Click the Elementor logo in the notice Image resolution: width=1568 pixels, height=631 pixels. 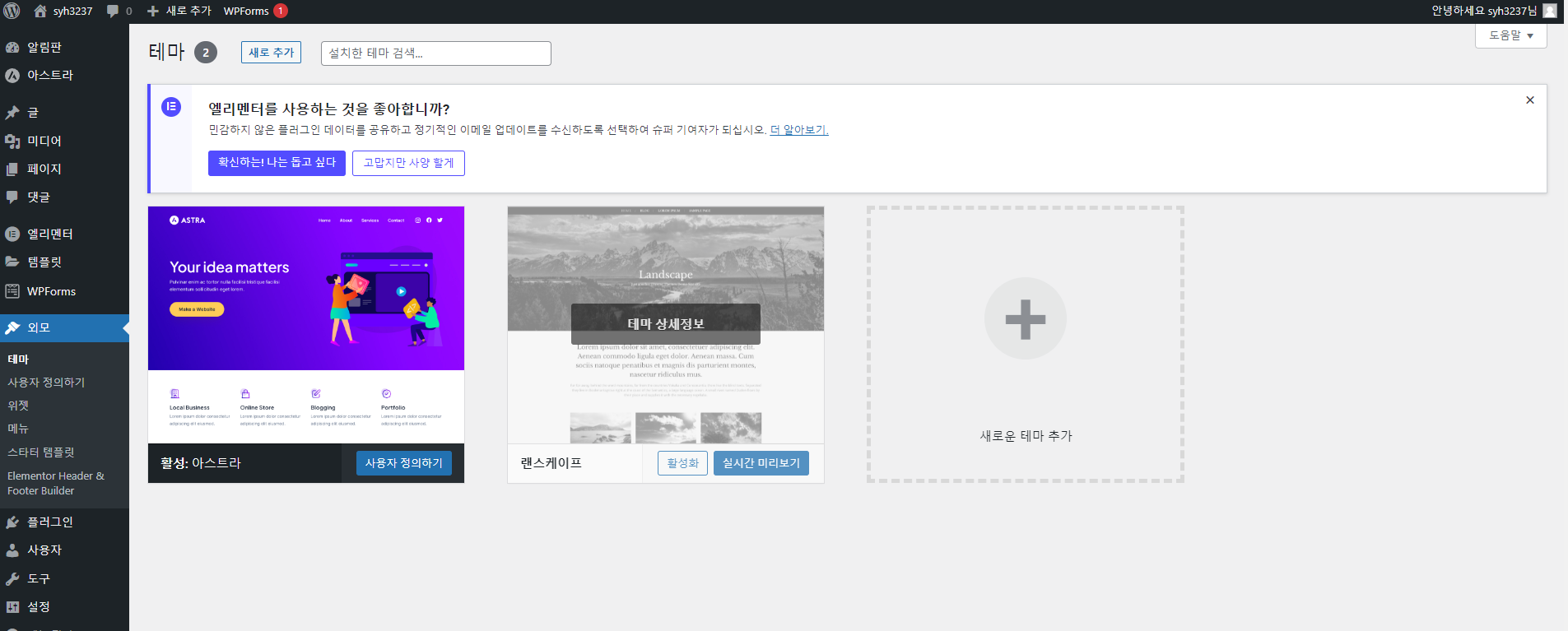171,106
